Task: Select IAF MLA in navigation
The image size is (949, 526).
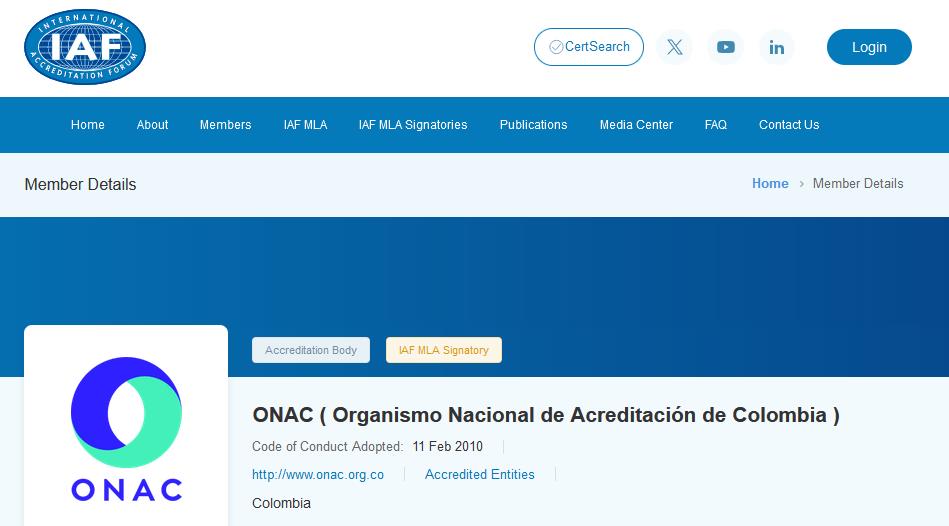Action: [305, 125]
